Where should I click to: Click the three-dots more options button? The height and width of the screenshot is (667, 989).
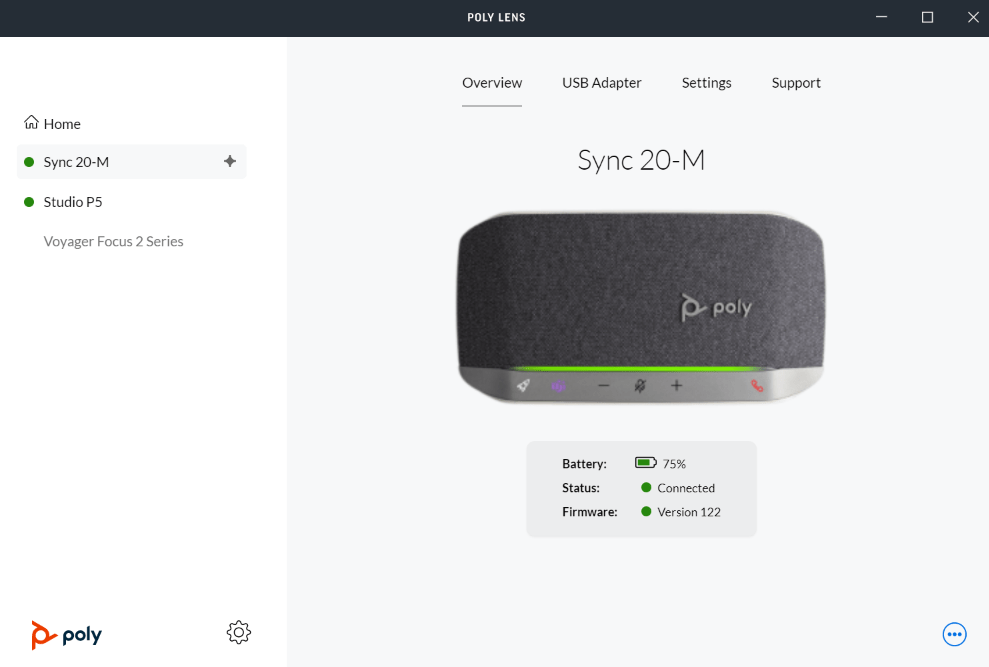[954, 634]
